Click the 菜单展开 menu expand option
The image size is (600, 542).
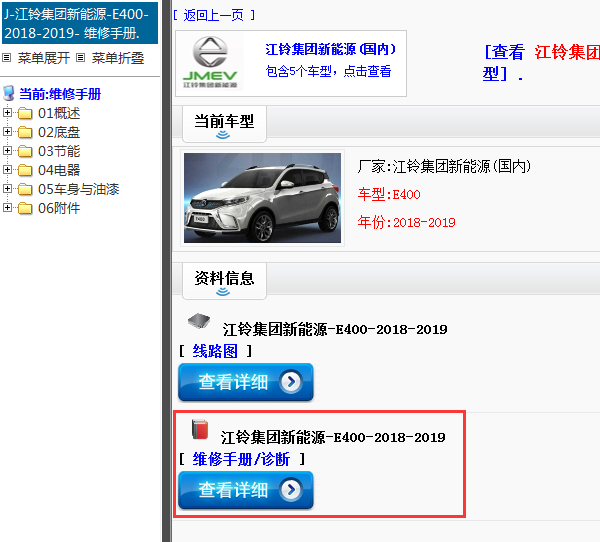tap(44, 58)
